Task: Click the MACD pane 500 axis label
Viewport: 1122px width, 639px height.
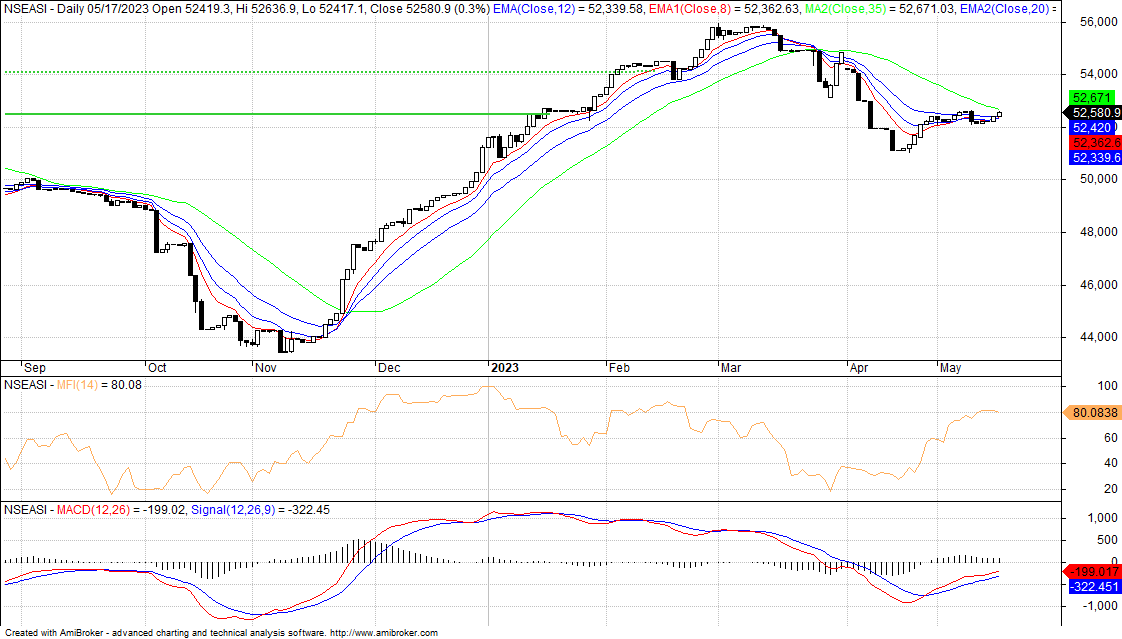Action: 1108,540
